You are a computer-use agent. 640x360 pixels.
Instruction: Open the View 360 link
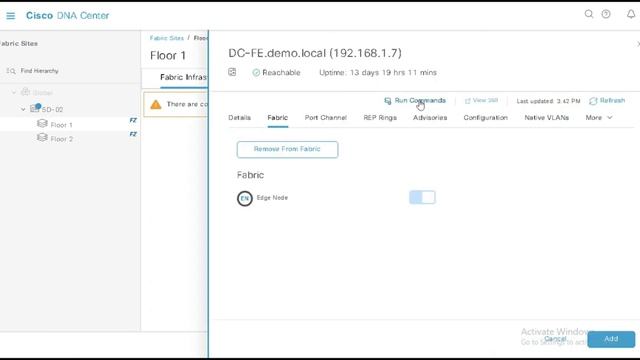(482, 100)
